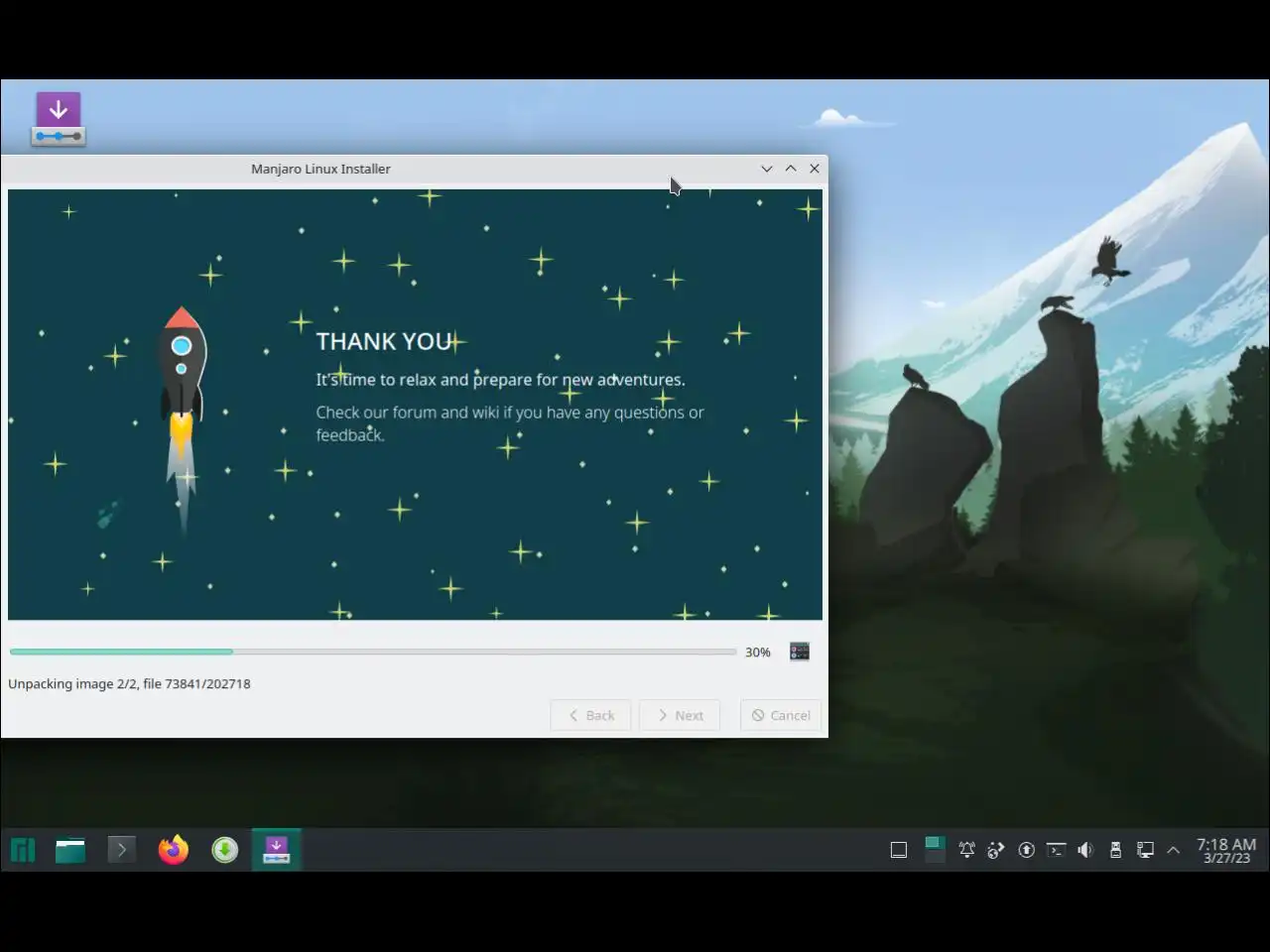Viewport: 1270px width, 952px height.
Task: Click the THANK YOU slideshow heading
Action: coord(385,341)
